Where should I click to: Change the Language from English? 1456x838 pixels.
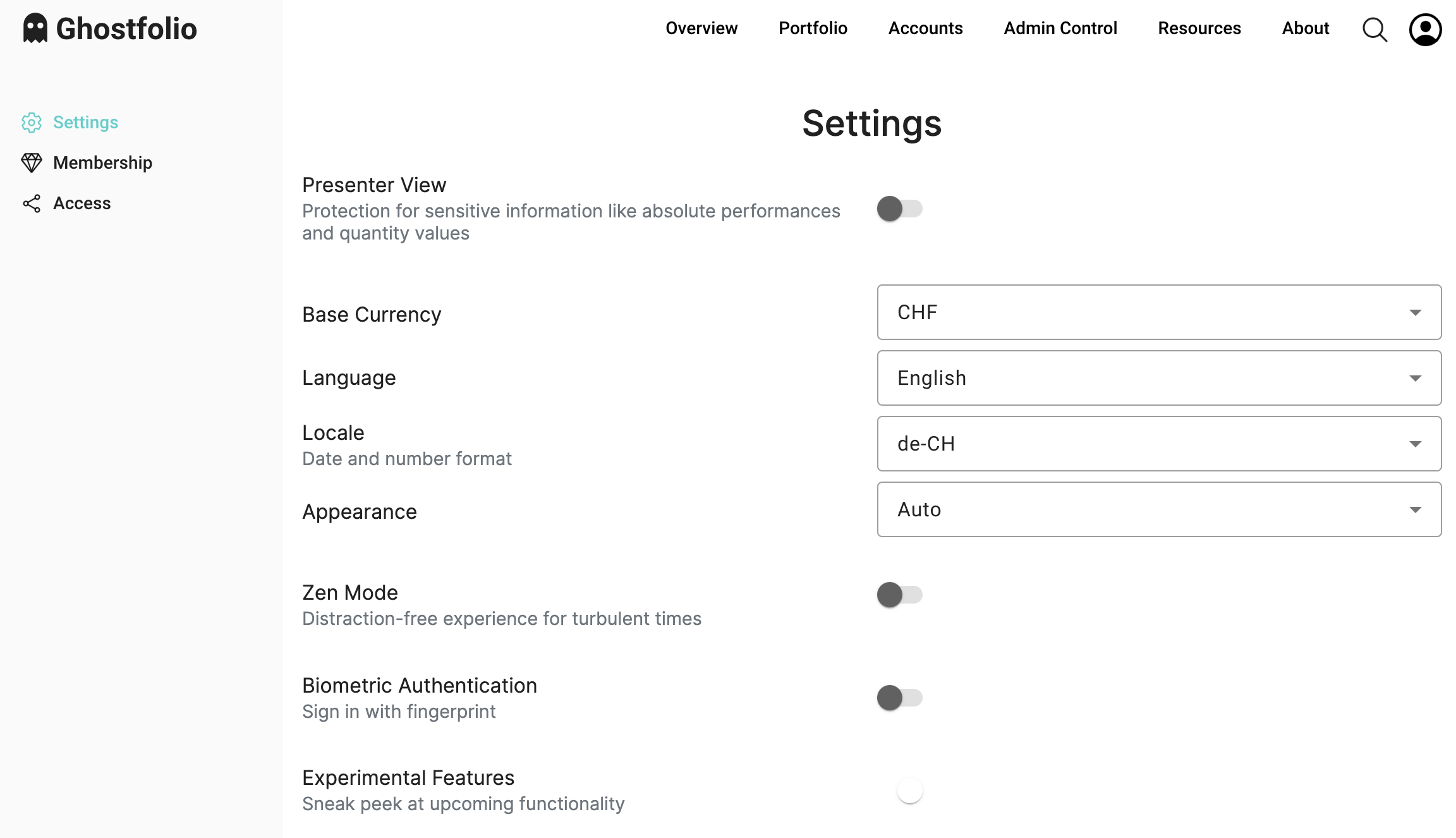pos(1159,378)
